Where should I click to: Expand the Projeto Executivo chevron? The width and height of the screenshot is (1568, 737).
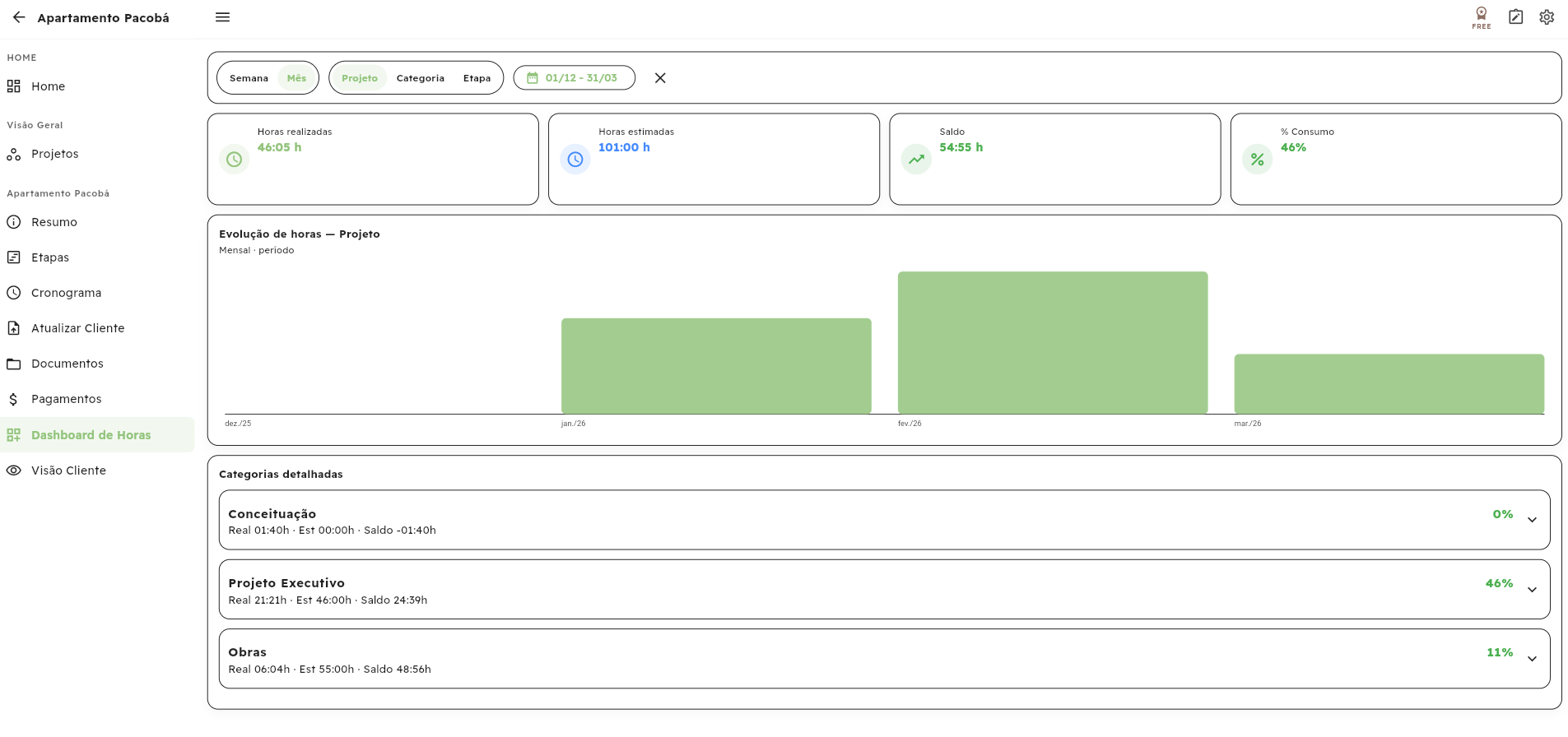point(1532,590)
